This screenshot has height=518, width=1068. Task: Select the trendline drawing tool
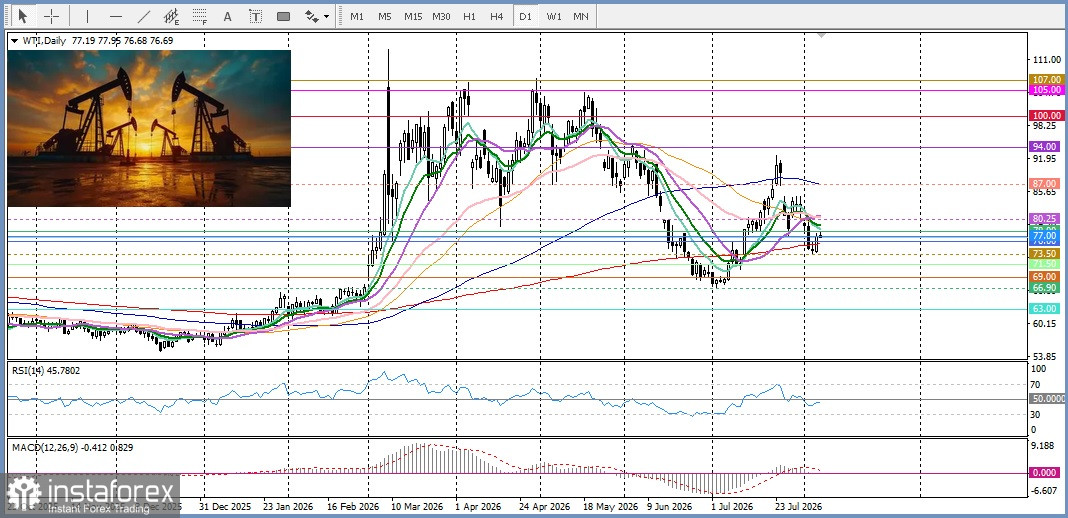point(144,16)
